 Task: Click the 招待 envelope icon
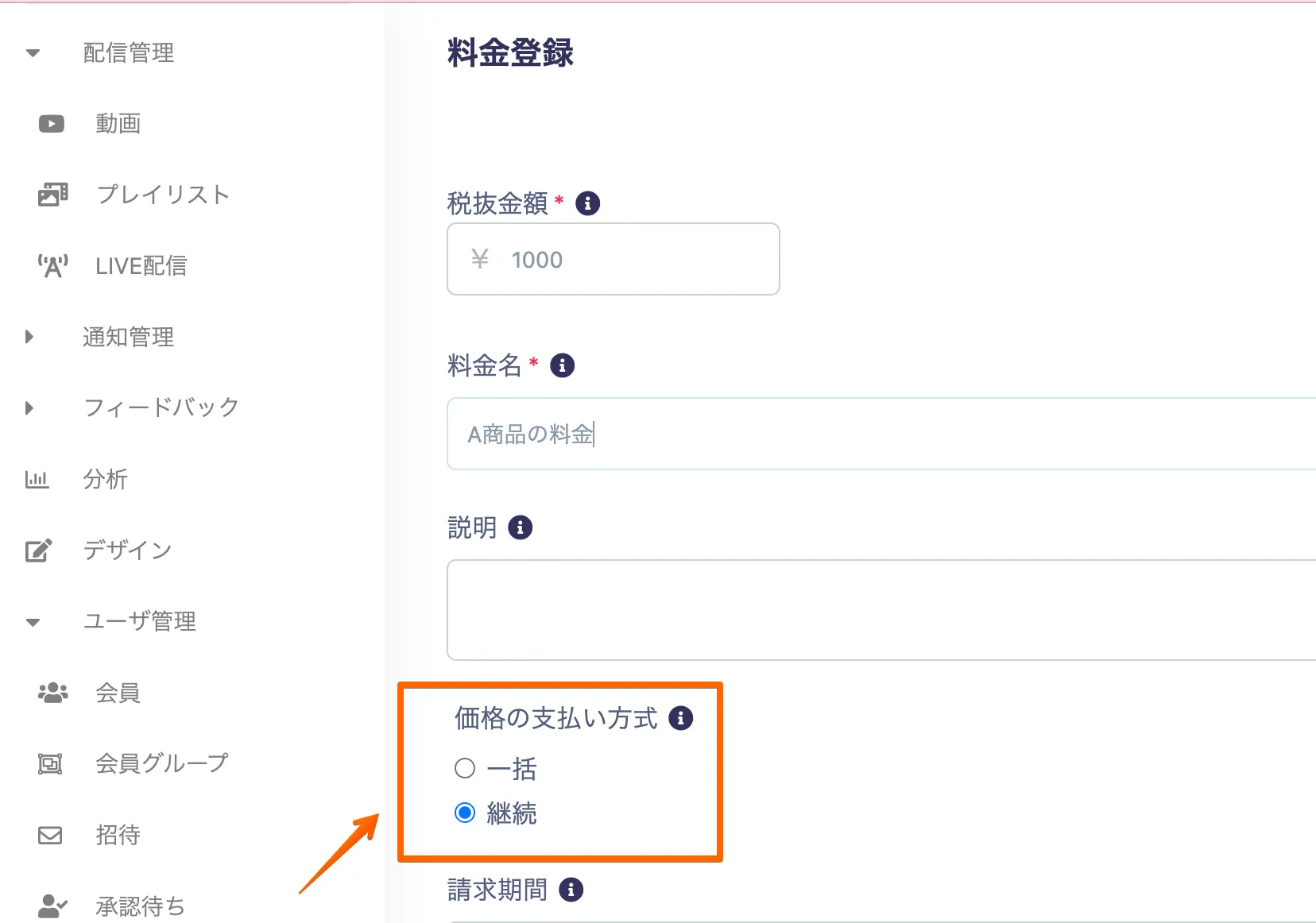pyautogui.click(x=50, y=835)
